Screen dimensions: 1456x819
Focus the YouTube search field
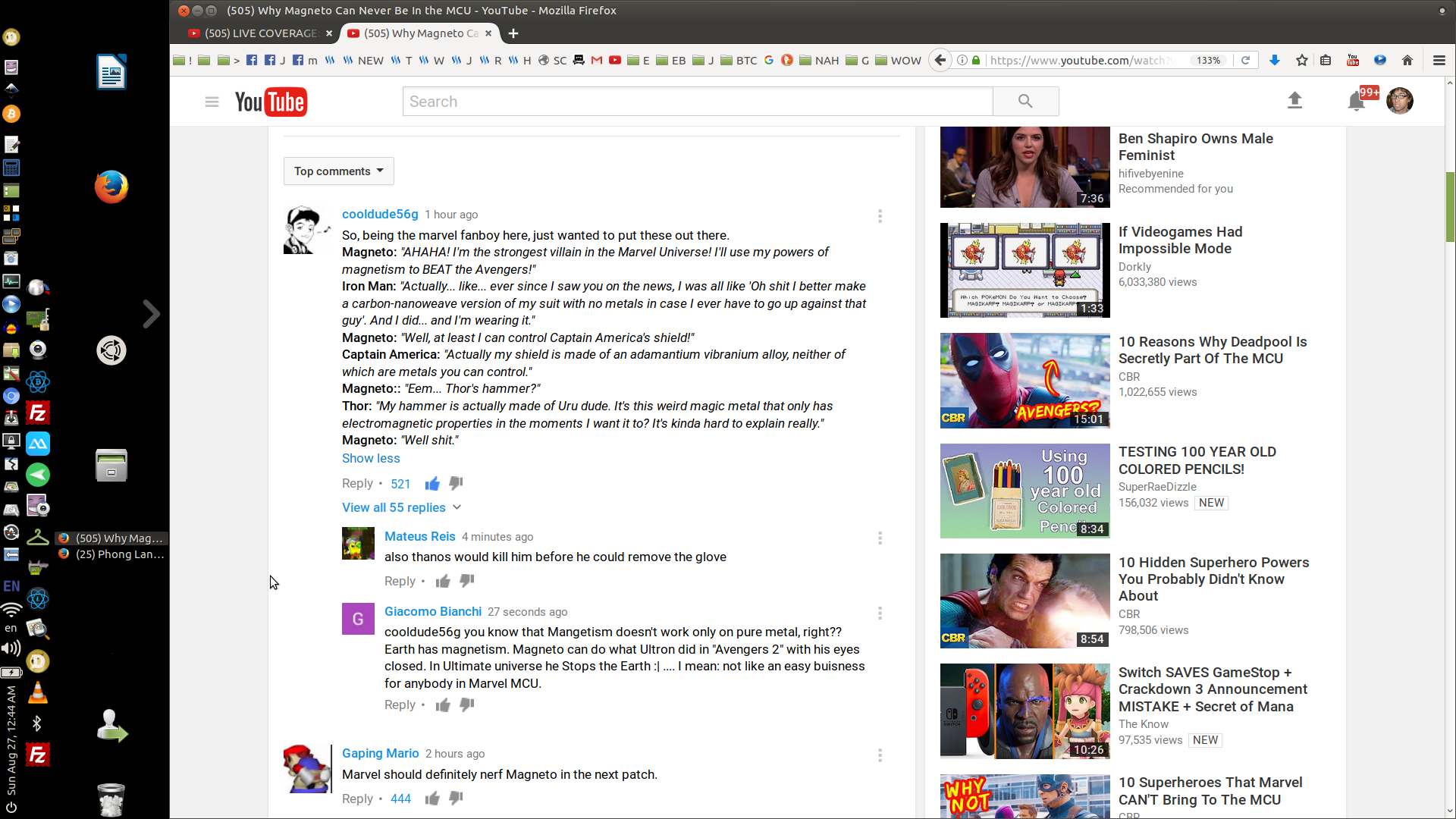point(697,102)
